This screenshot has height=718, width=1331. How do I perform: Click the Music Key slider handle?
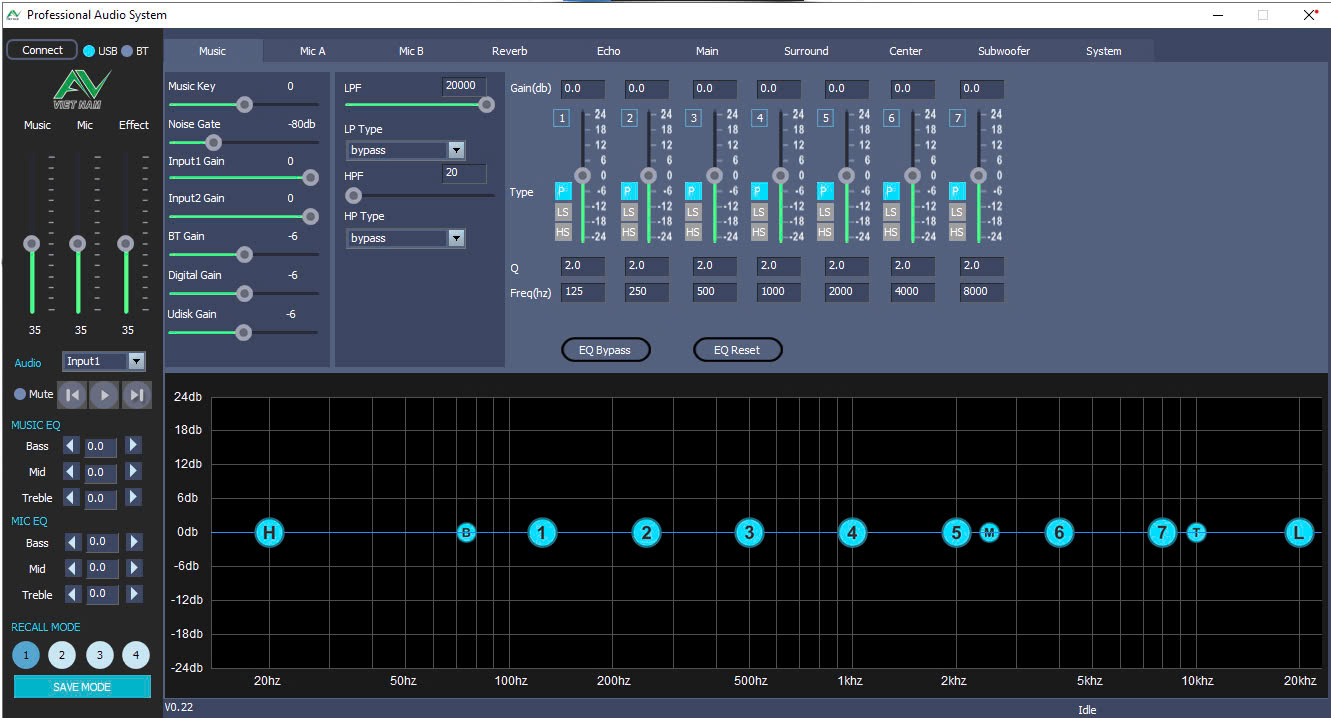pyautogui.click(x=244, y=104)
